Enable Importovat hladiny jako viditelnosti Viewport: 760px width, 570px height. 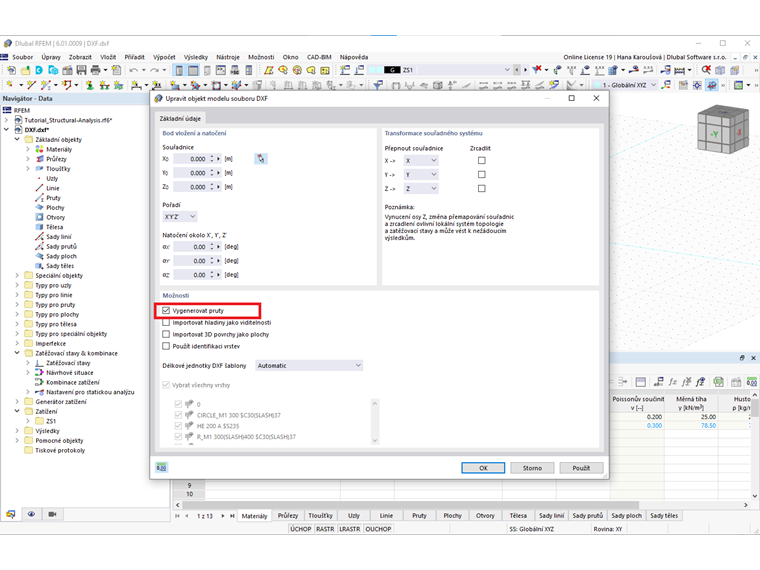click(166, 322)
